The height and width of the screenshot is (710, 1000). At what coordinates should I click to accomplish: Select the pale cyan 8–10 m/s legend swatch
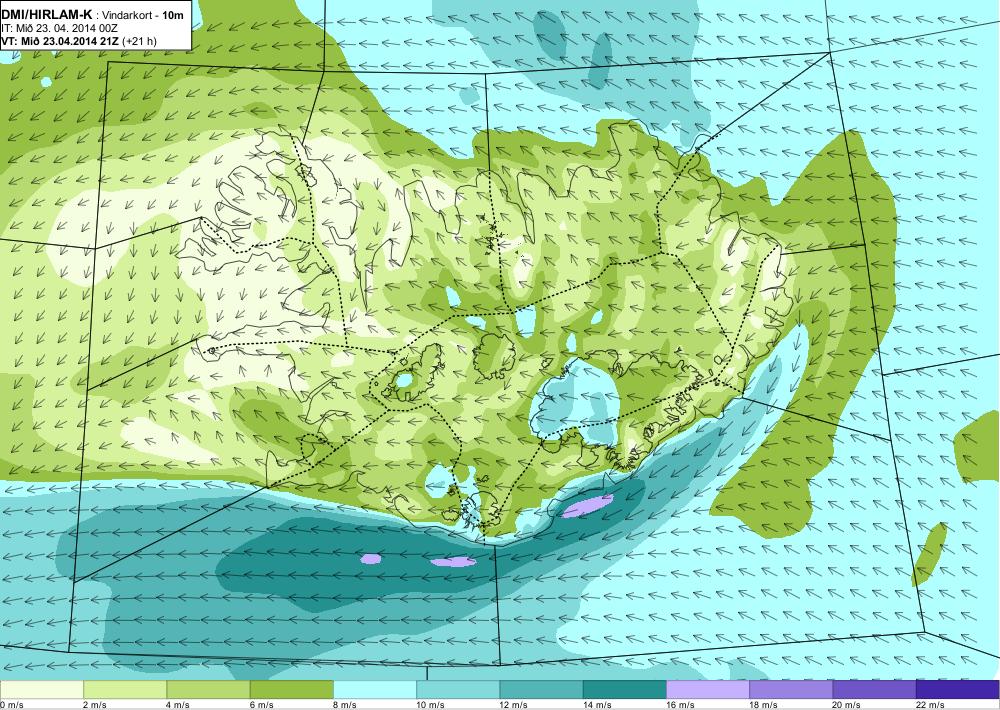[375, 690]
